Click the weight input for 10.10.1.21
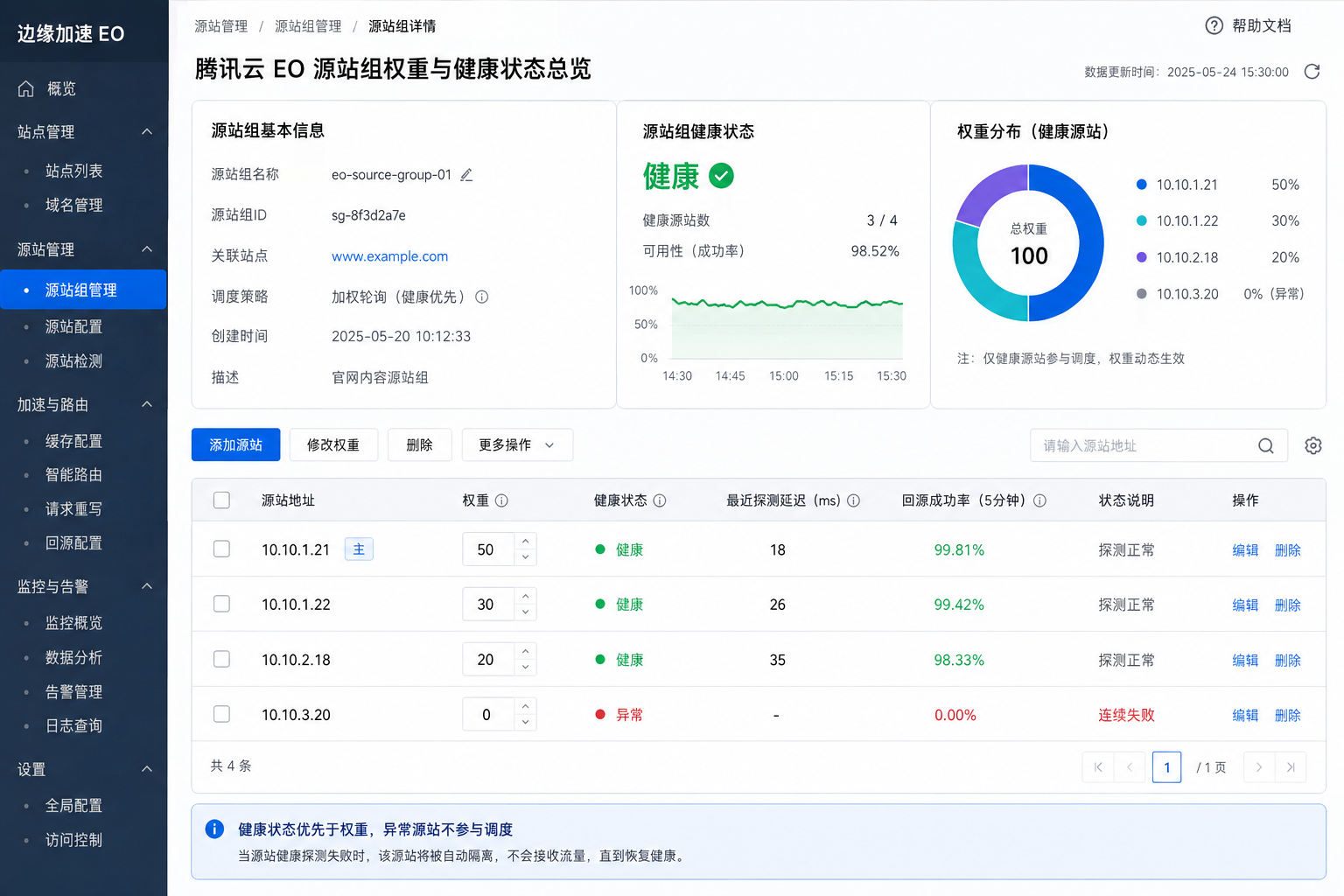Image resolution: width=1344 pixels, height=896 pixels. point(487,549)
